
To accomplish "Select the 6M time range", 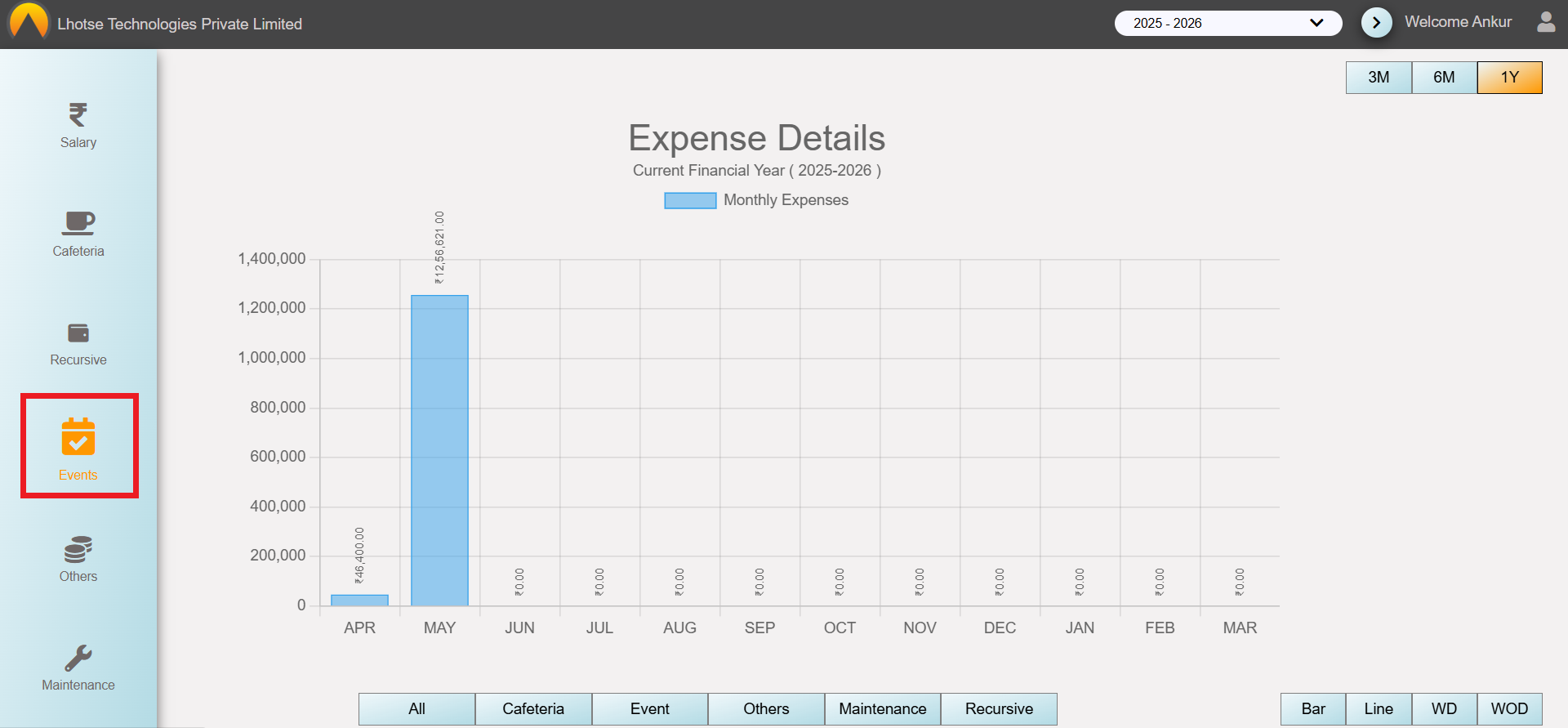I will click(1444, 78).
